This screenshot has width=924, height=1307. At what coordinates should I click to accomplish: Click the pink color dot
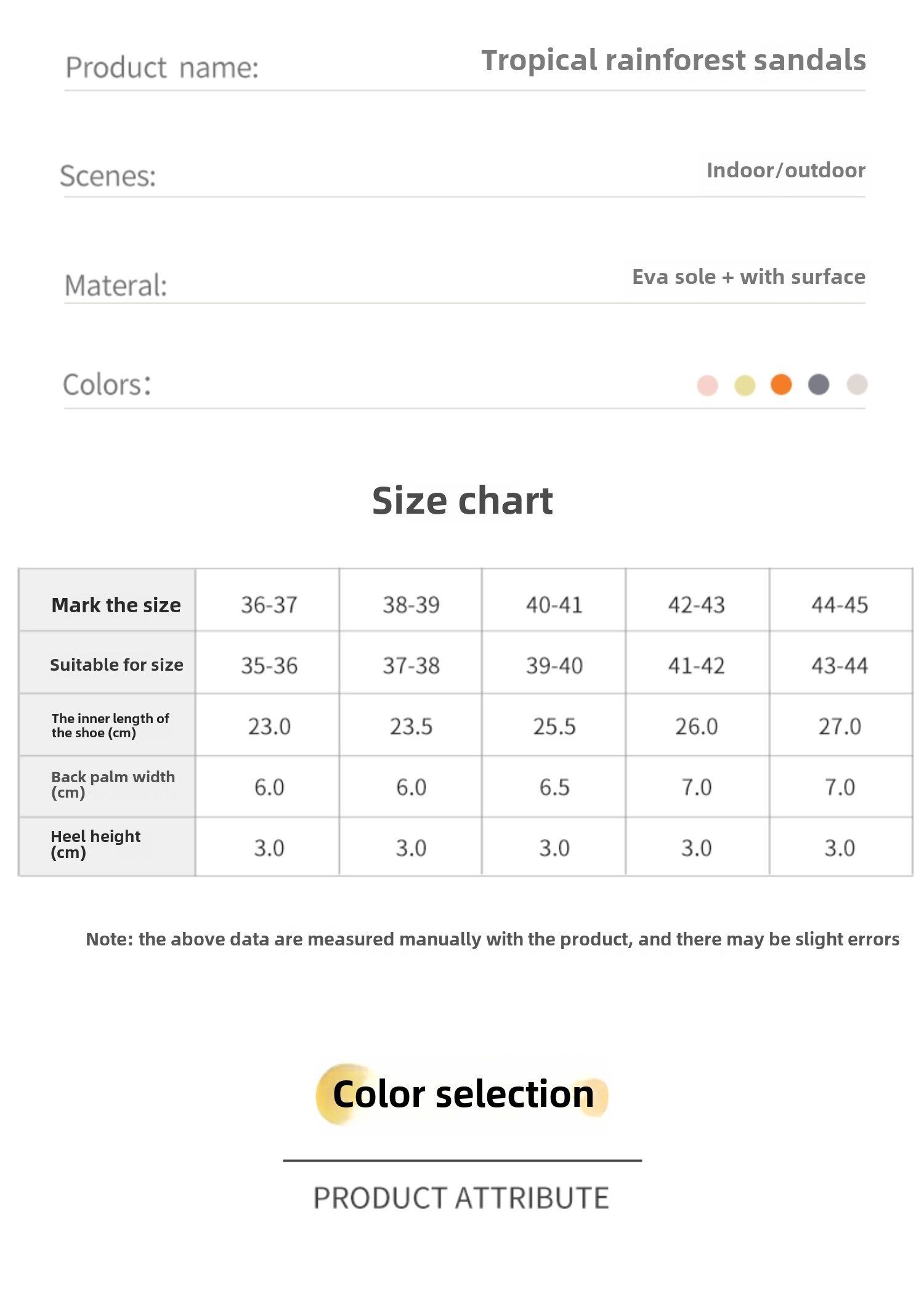707,386
